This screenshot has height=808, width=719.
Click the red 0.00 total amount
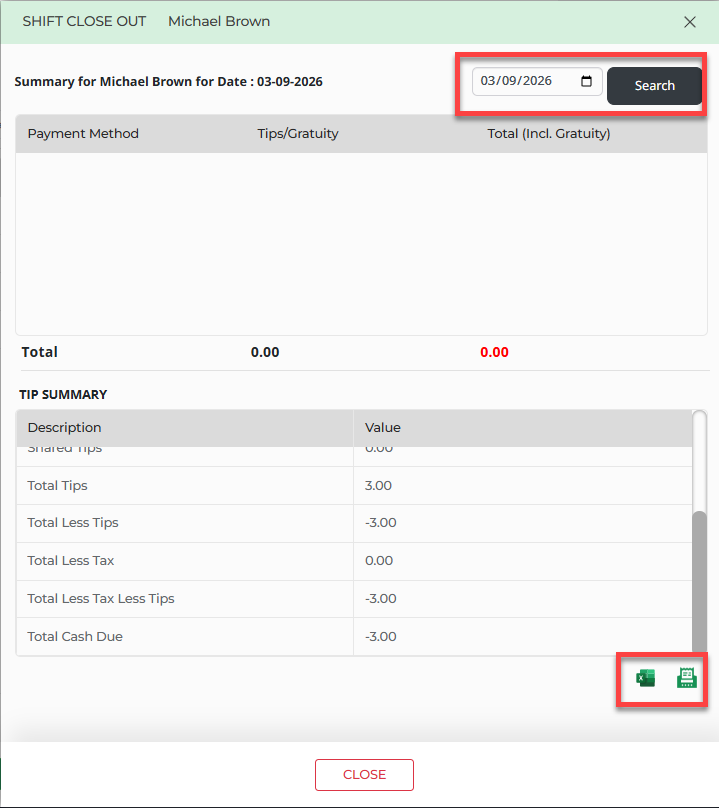[494, 352]
